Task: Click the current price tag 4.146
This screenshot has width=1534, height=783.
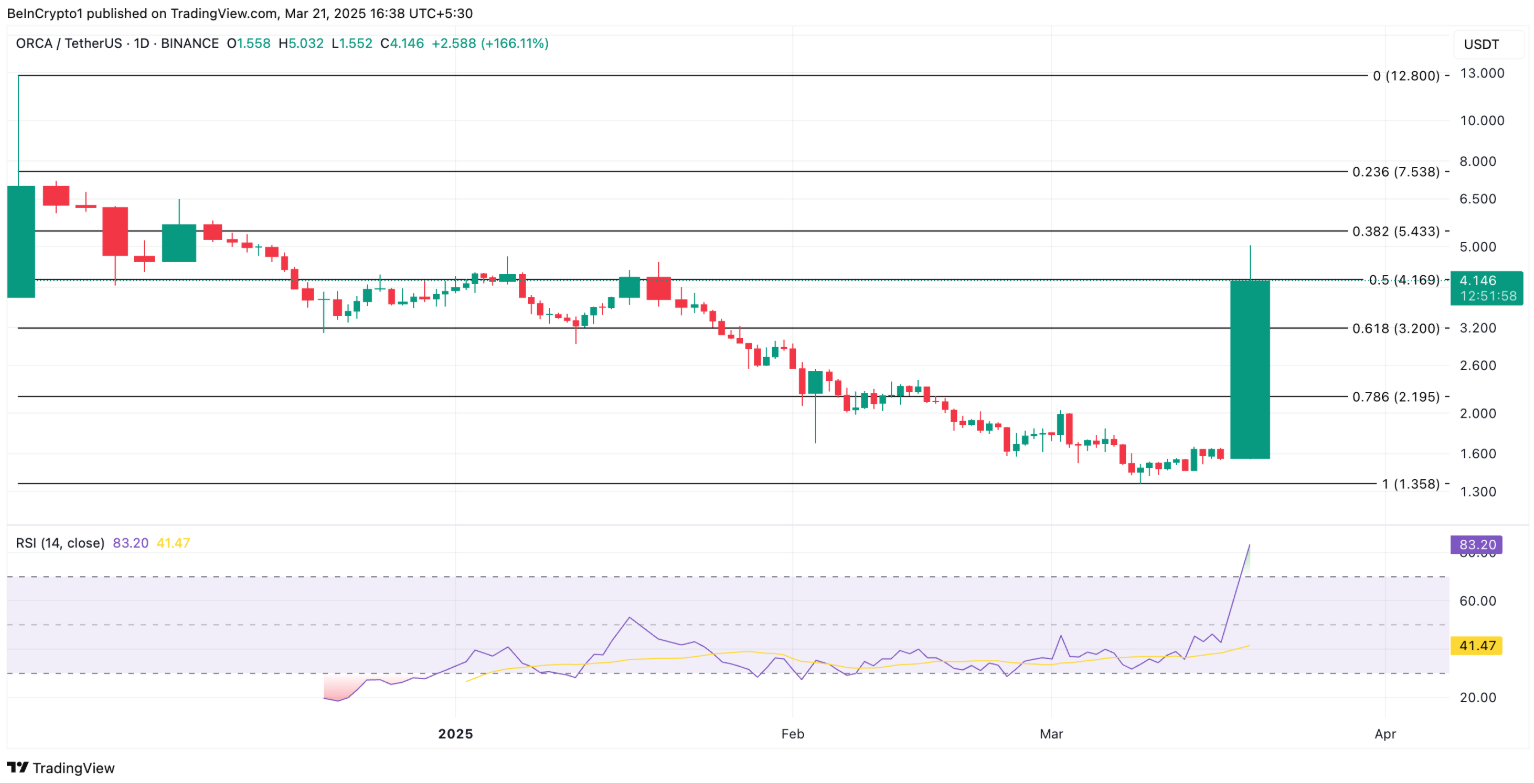Action: pos(1479,281)
